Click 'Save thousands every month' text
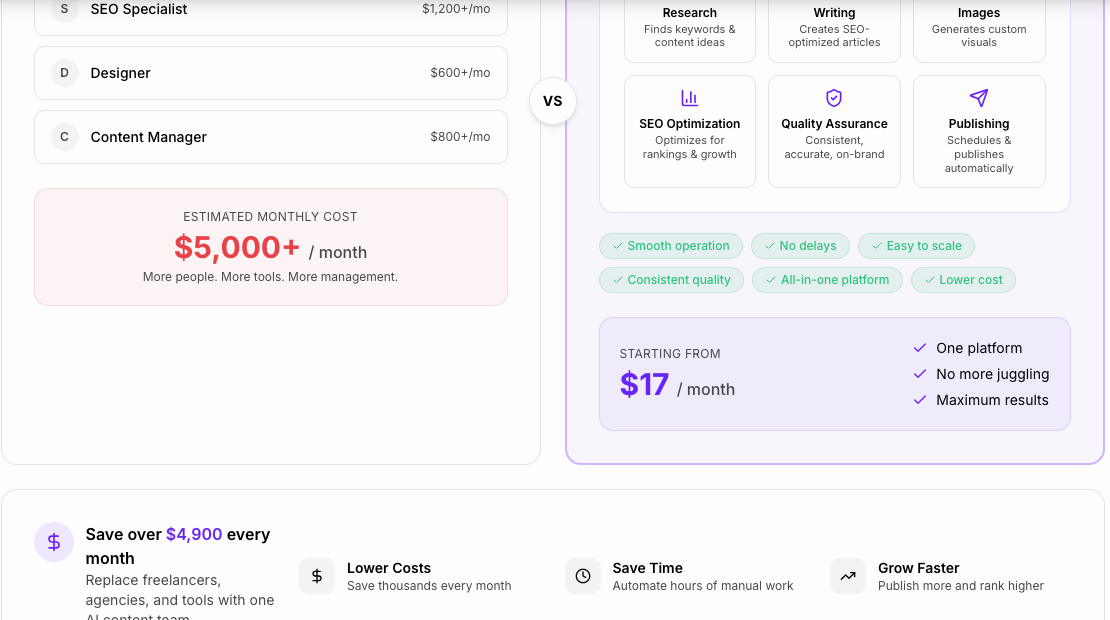This screenshot has height=620, width=1110. tap(429, 586)
